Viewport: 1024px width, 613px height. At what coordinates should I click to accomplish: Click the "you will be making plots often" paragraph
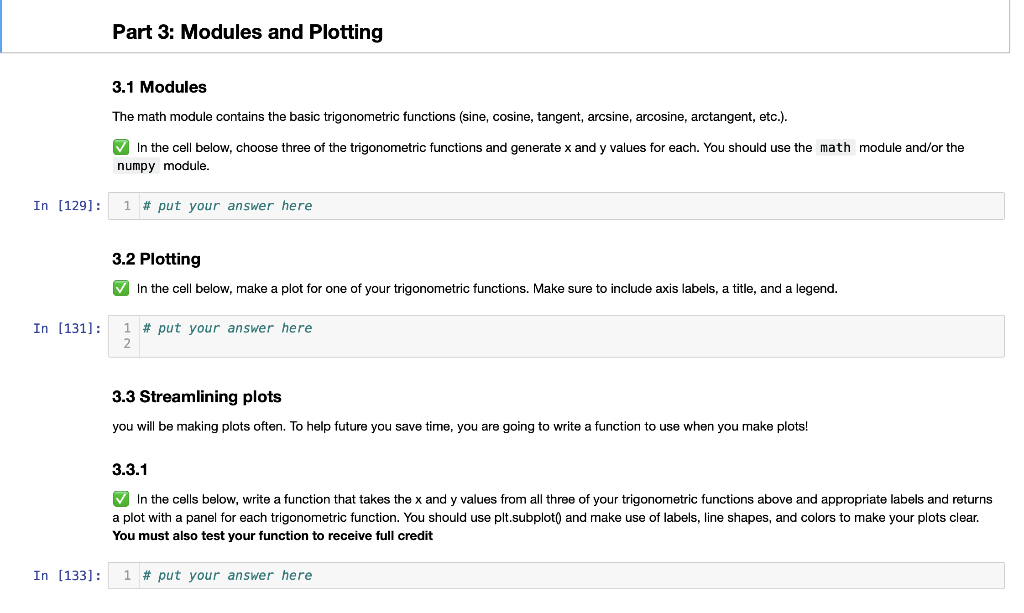[x=459, y=427]
